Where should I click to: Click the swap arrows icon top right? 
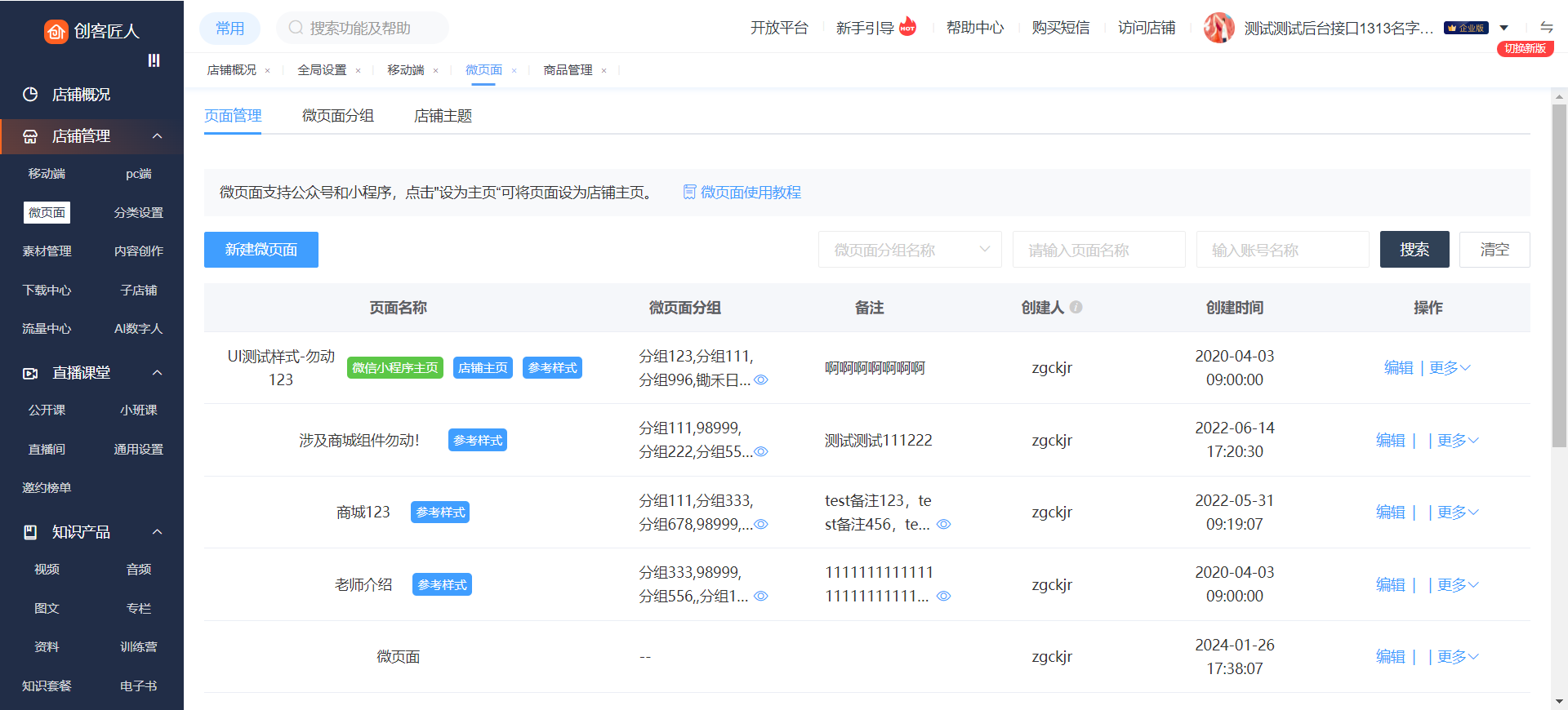pos(1546,27)
